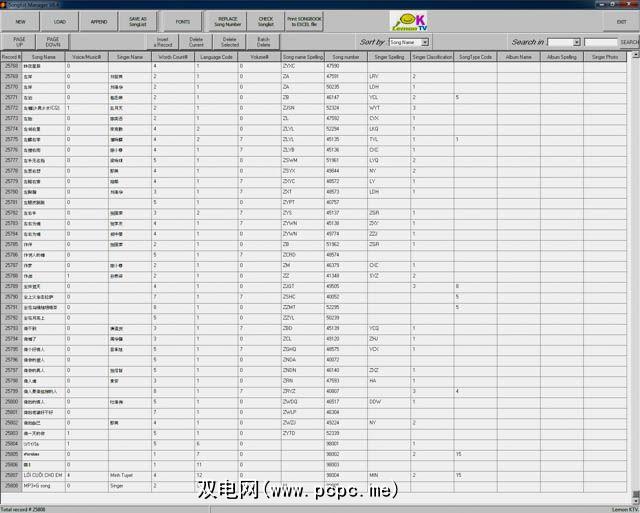Click the NEW toolbar button

point(20,22)
